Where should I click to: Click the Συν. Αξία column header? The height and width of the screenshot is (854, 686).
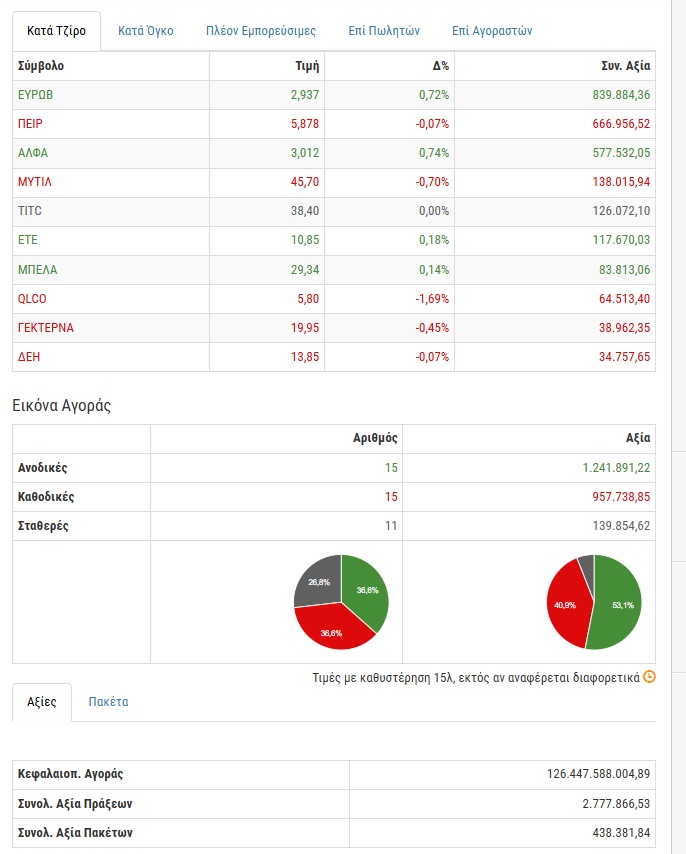tap(625, 66)
